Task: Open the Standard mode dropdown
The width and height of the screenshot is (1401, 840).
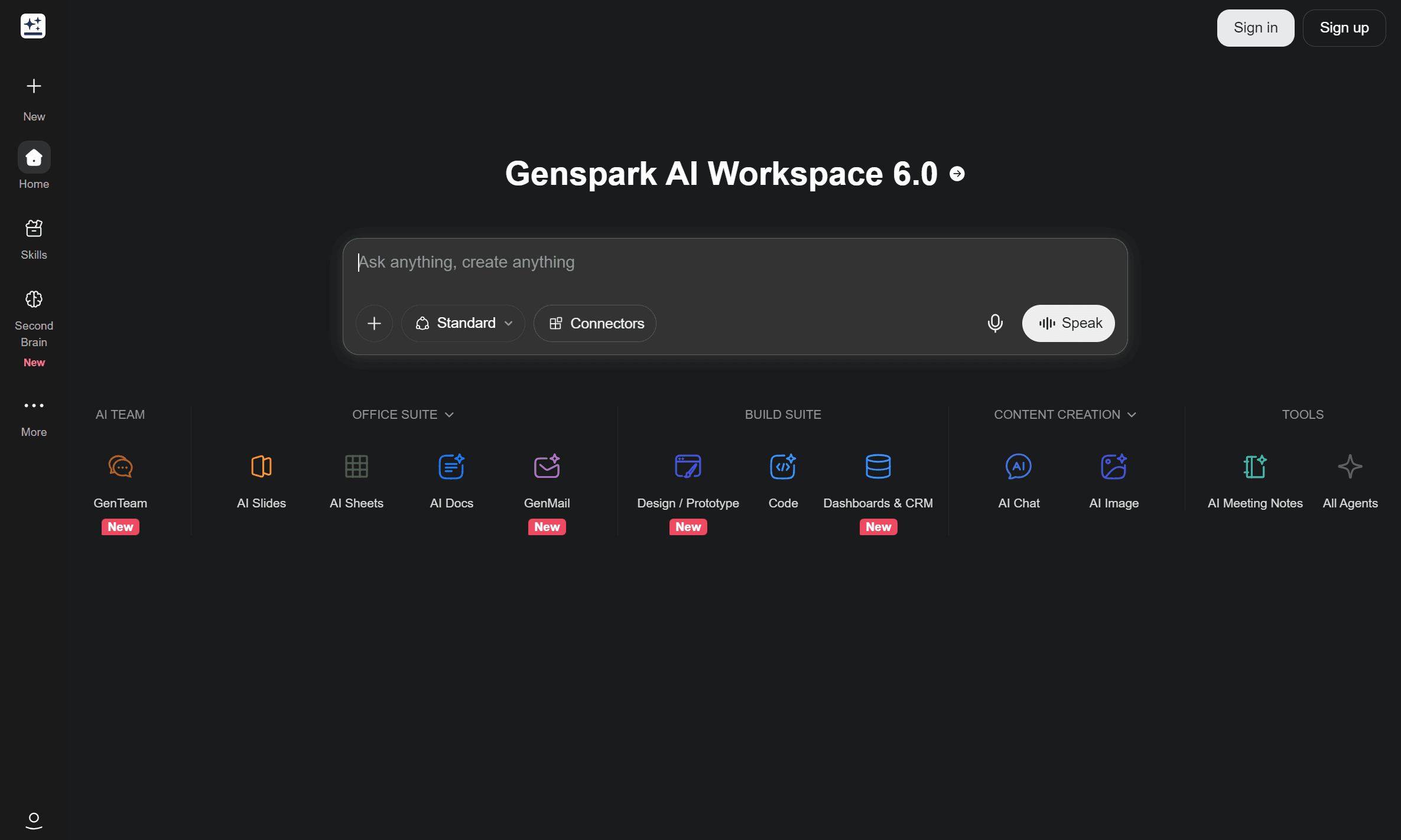Action: 463,323
